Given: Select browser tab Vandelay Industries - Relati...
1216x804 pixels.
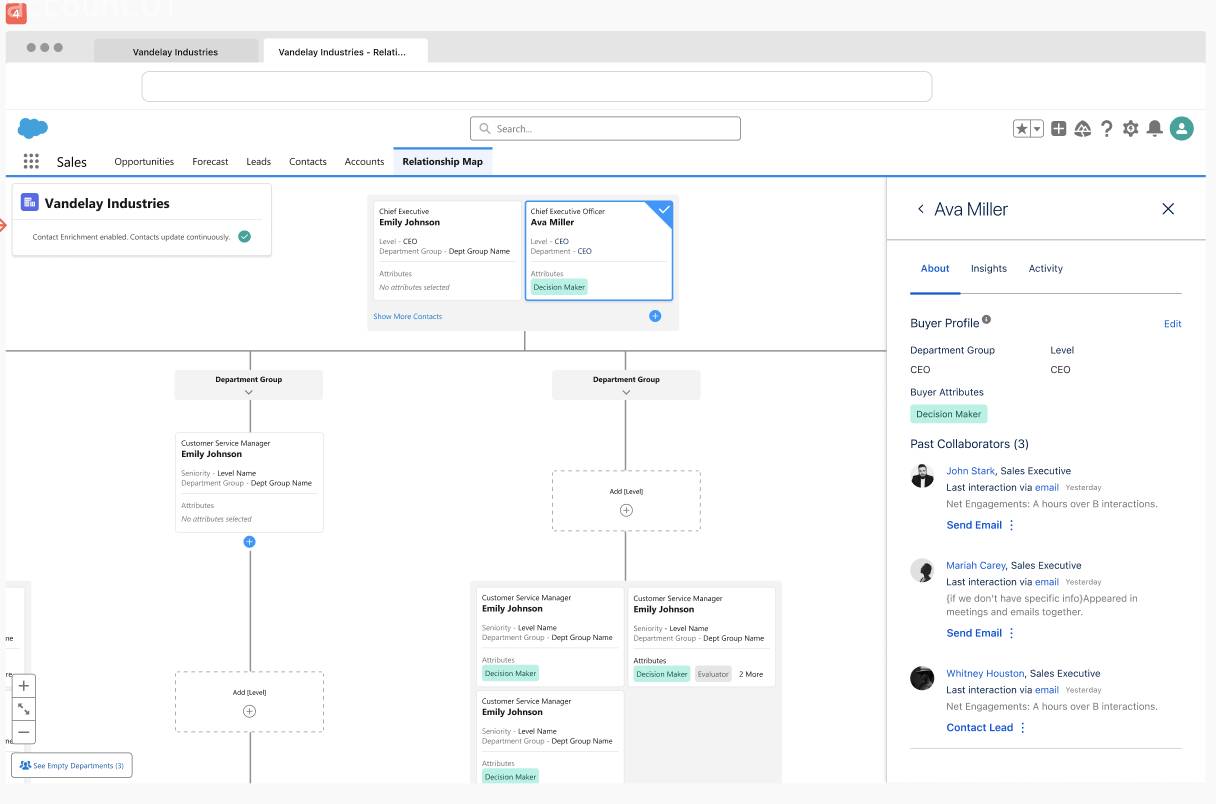Looking at the screenshot, I should click(x=345, y=51).
